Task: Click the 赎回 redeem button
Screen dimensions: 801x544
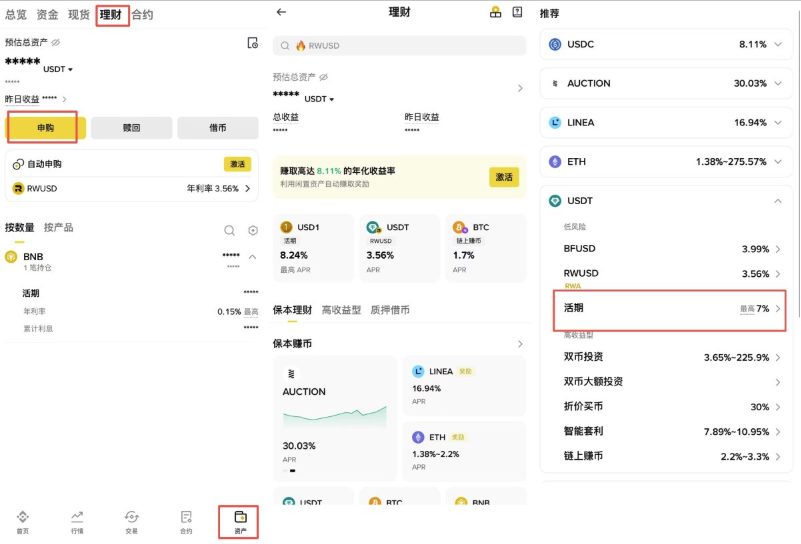Action: click(x=131, y=128)
